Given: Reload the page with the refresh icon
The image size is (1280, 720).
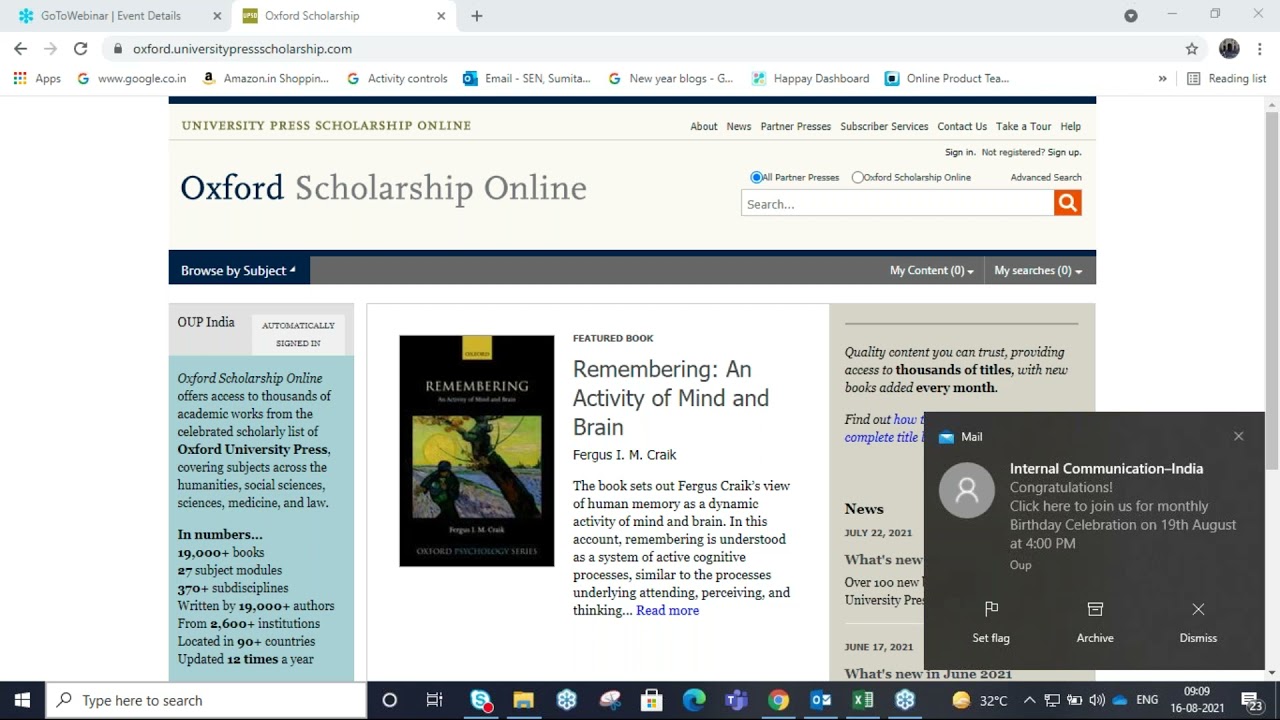Looking at the screenshot, I should (x=81, y=48).
